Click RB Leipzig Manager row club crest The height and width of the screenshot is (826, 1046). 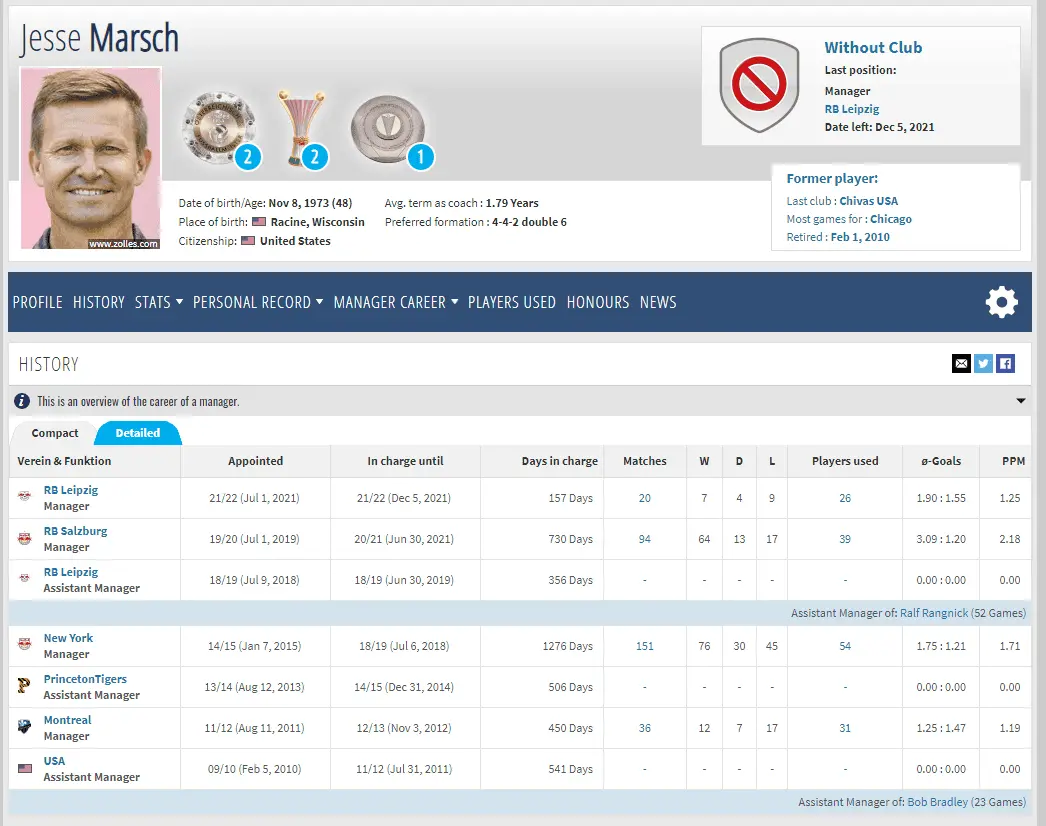point(25,496)
